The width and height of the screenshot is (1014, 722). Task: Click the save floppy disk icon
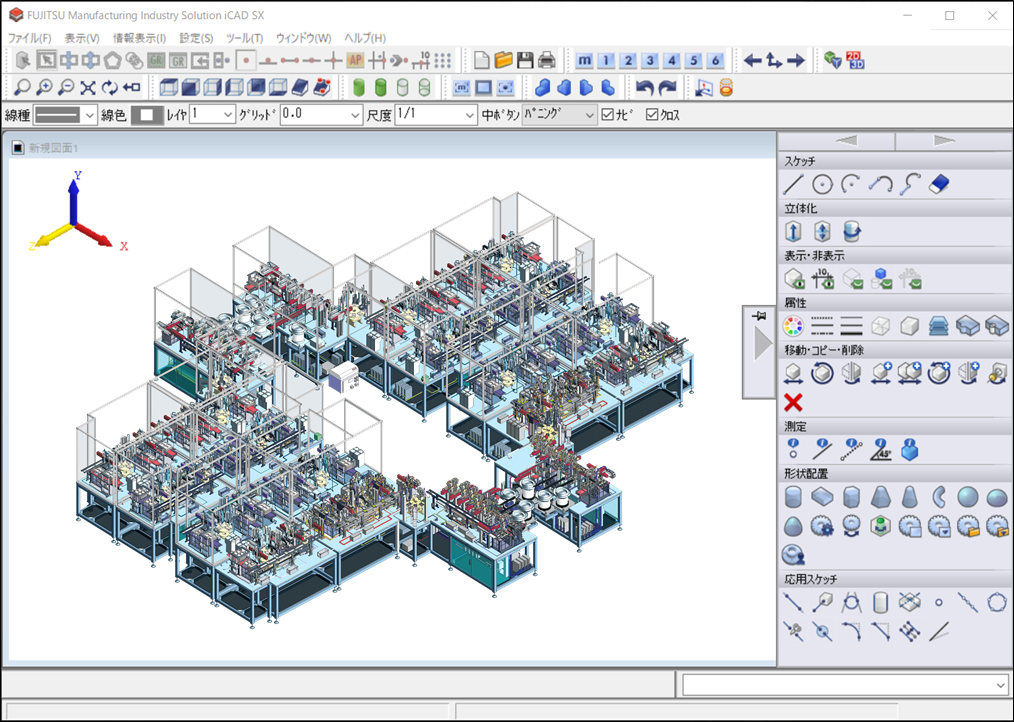525,60
